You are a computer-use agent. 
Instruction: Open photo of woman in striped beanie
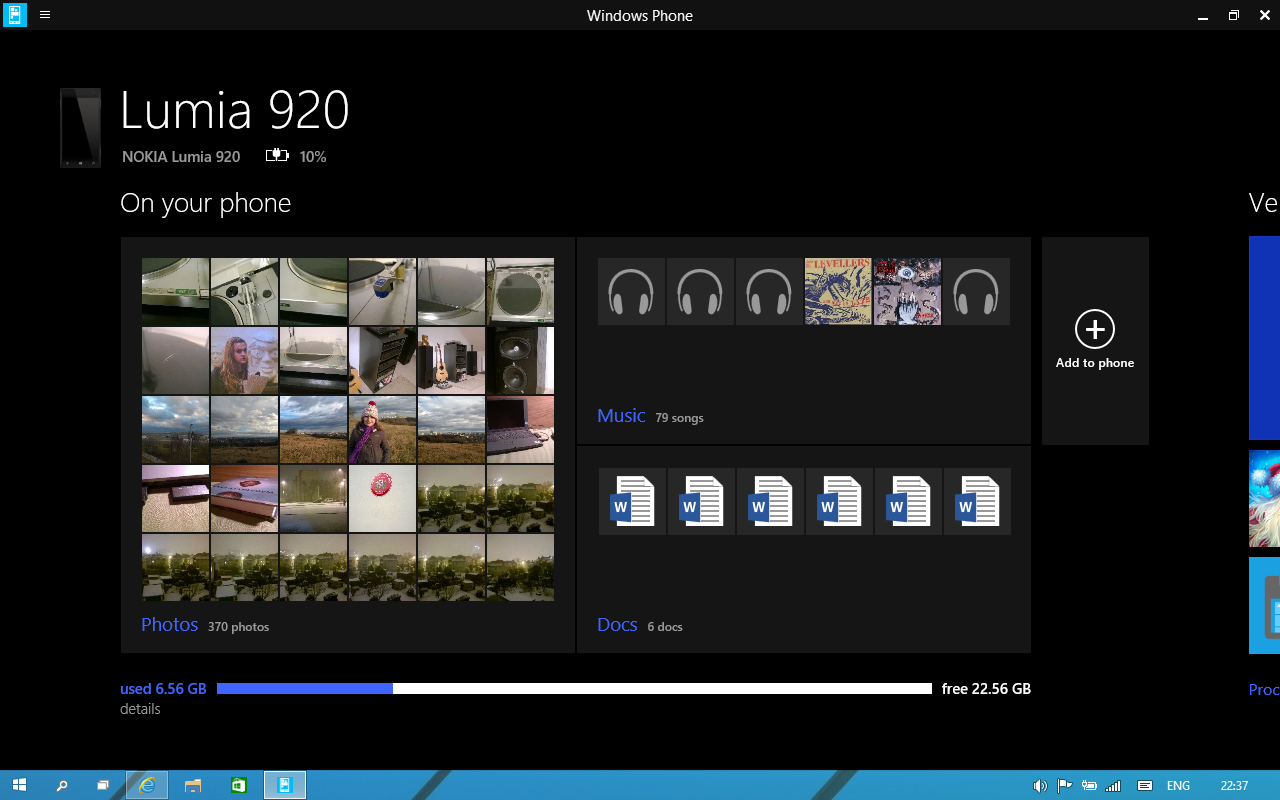[382, 430]
